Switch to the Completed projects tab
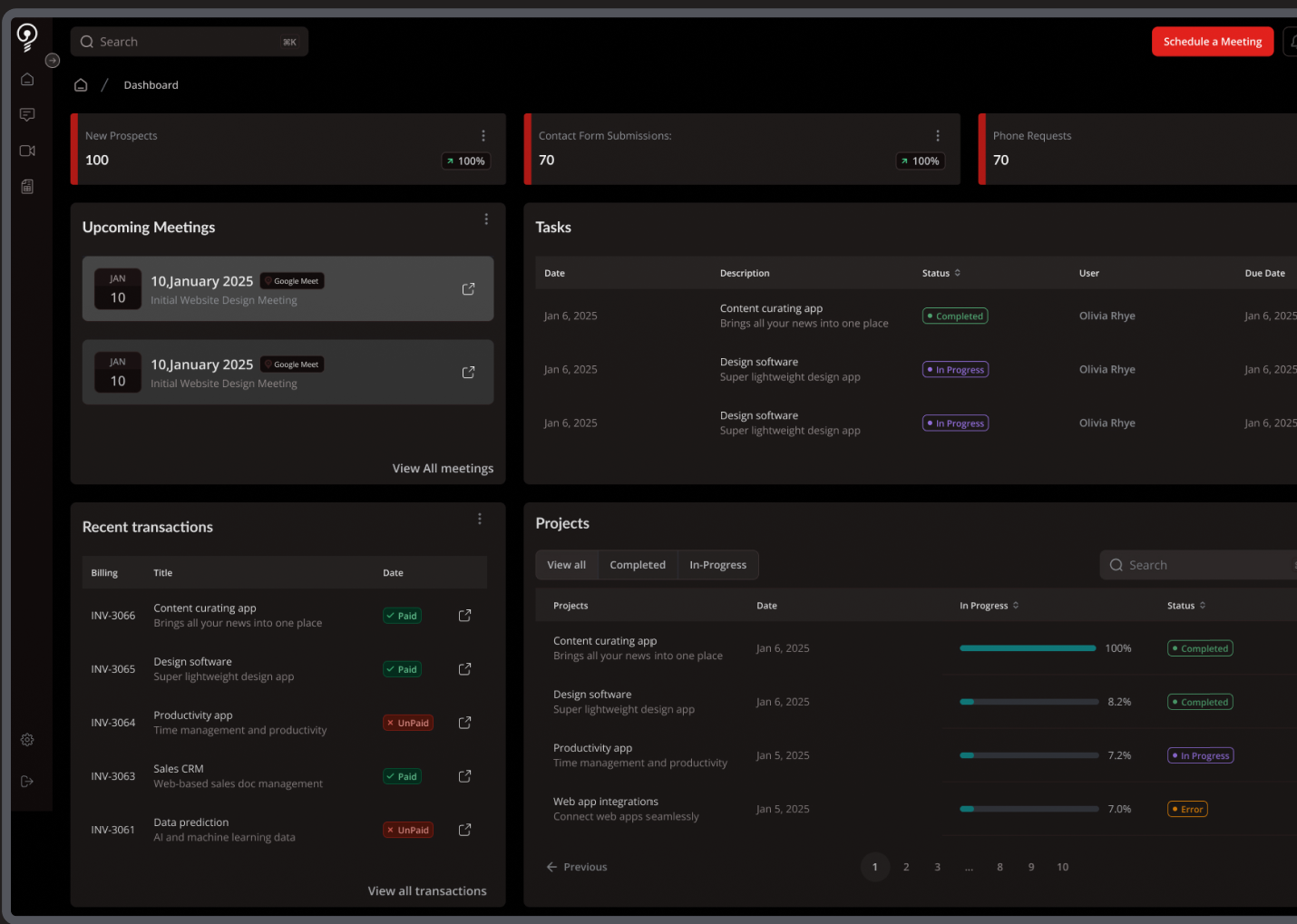 point(637,565)
